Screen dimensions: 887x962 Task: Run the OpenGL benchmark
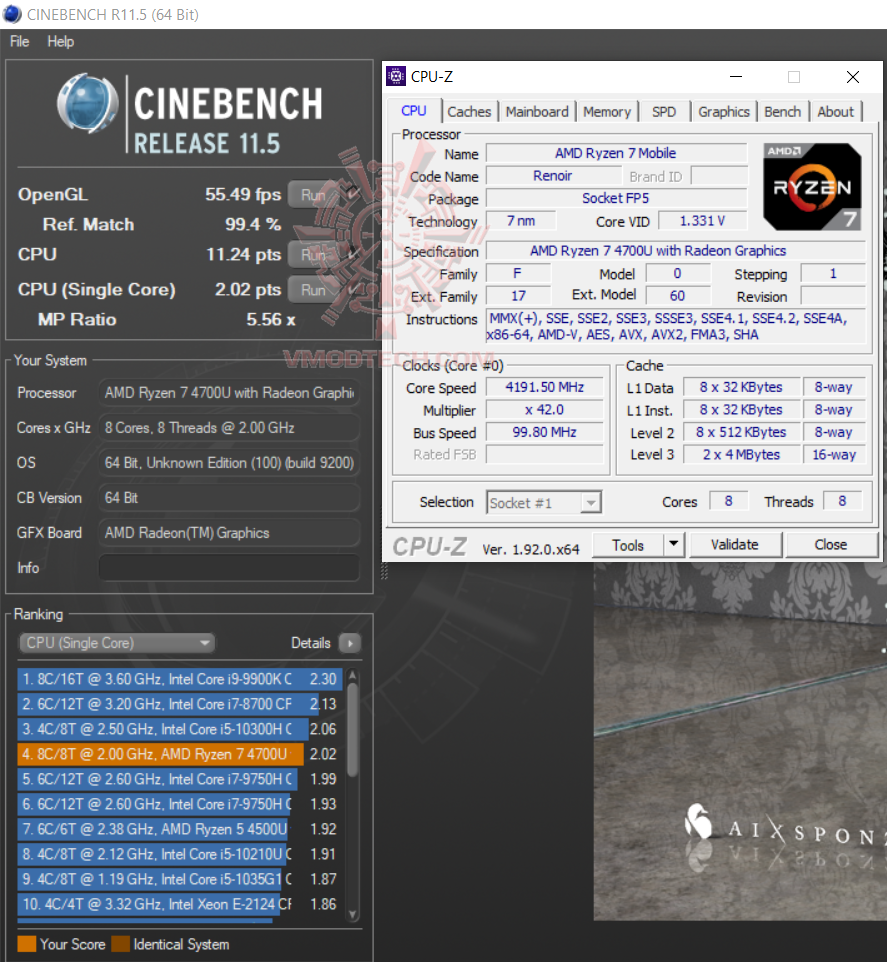[313, 195]
